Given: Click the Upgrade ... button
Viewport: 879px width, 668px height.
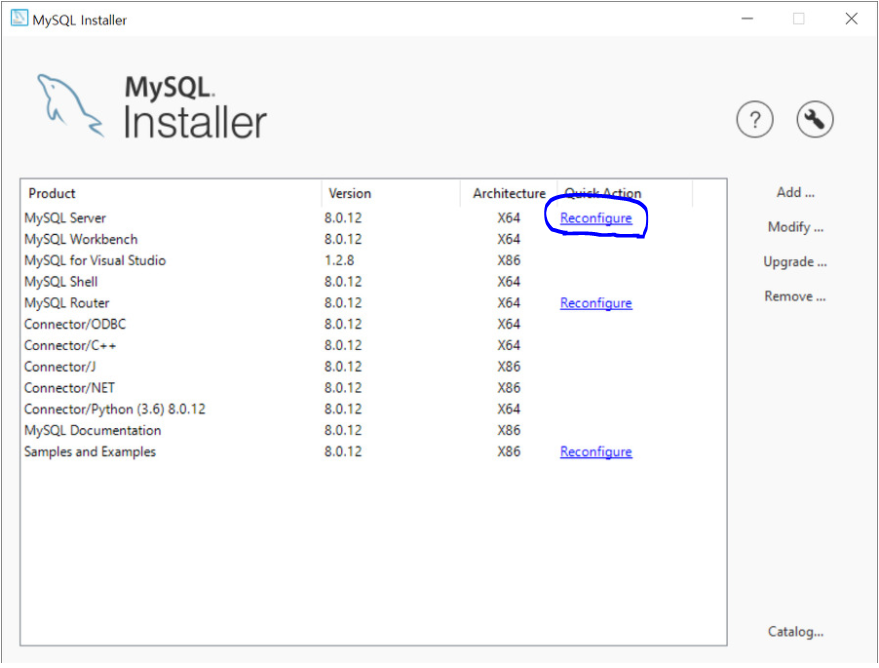Looking at the screenshot, I should pos(795,262).
